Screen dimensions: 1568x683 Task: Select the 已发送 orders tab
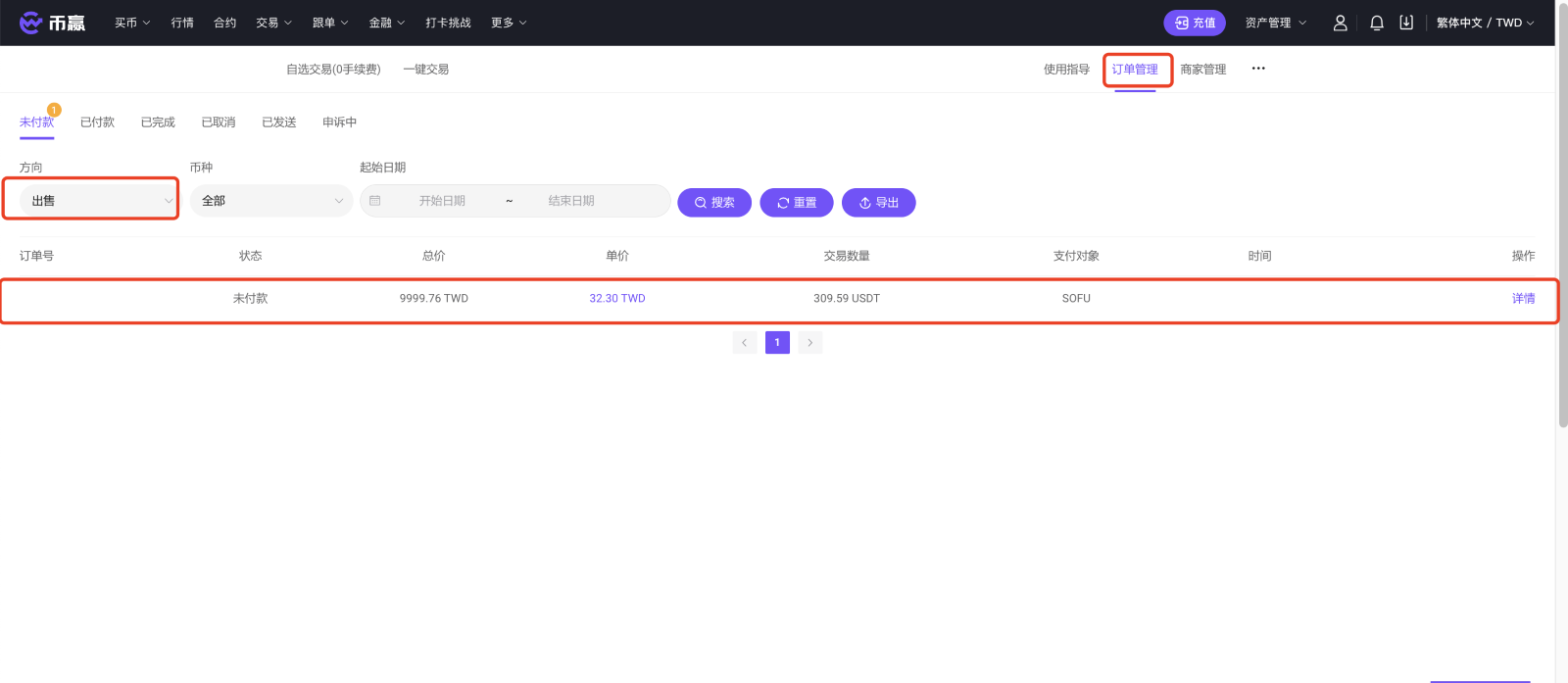[279, 122]
